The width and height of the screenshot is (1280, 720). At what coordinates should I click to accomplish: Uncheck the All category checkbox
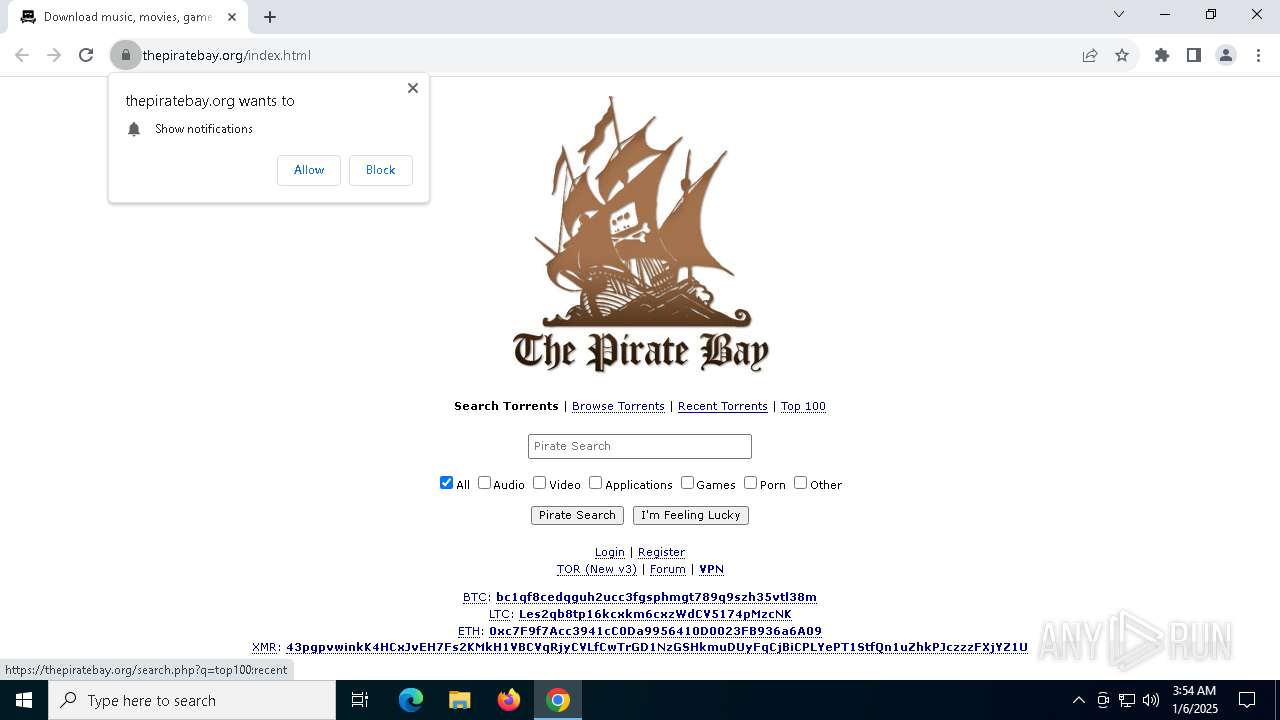coord(447,483)
